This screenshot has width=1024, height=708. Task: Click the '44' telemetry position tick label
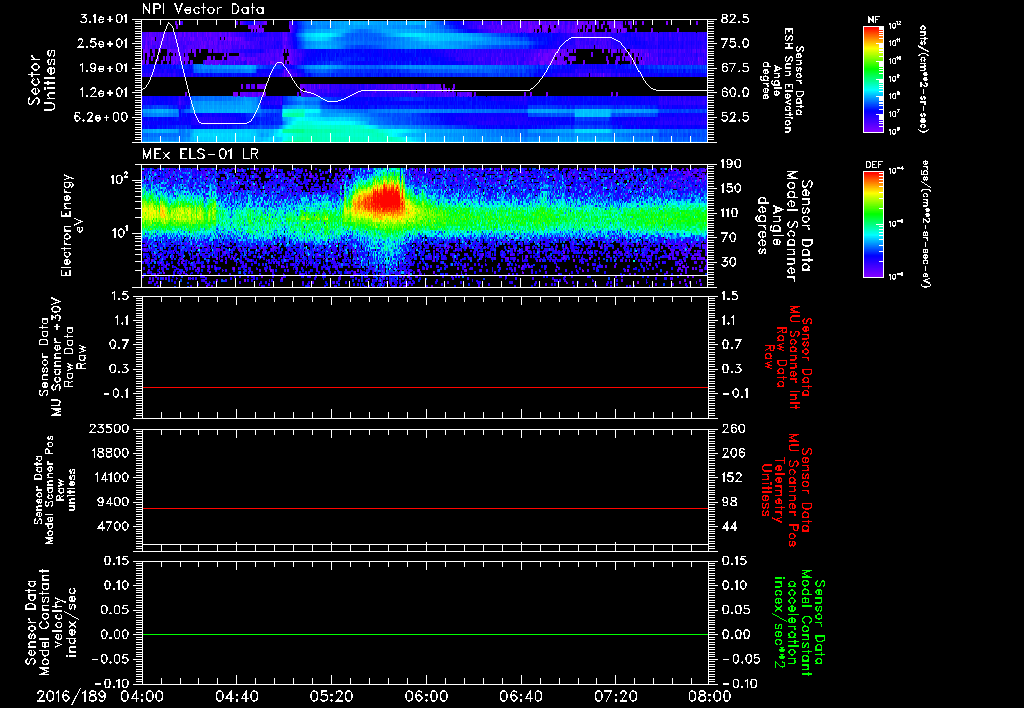pyautogui.click(x=729, y=526)
